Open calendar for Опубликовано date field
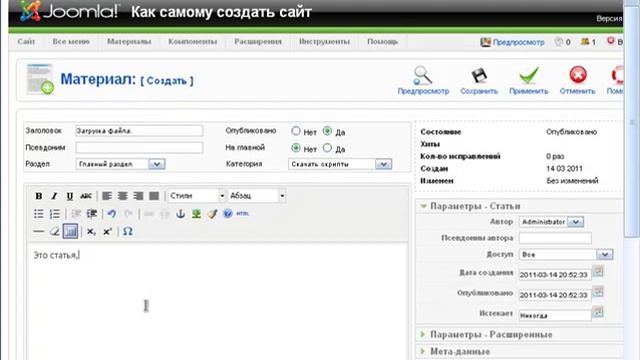 coord(598,292)
